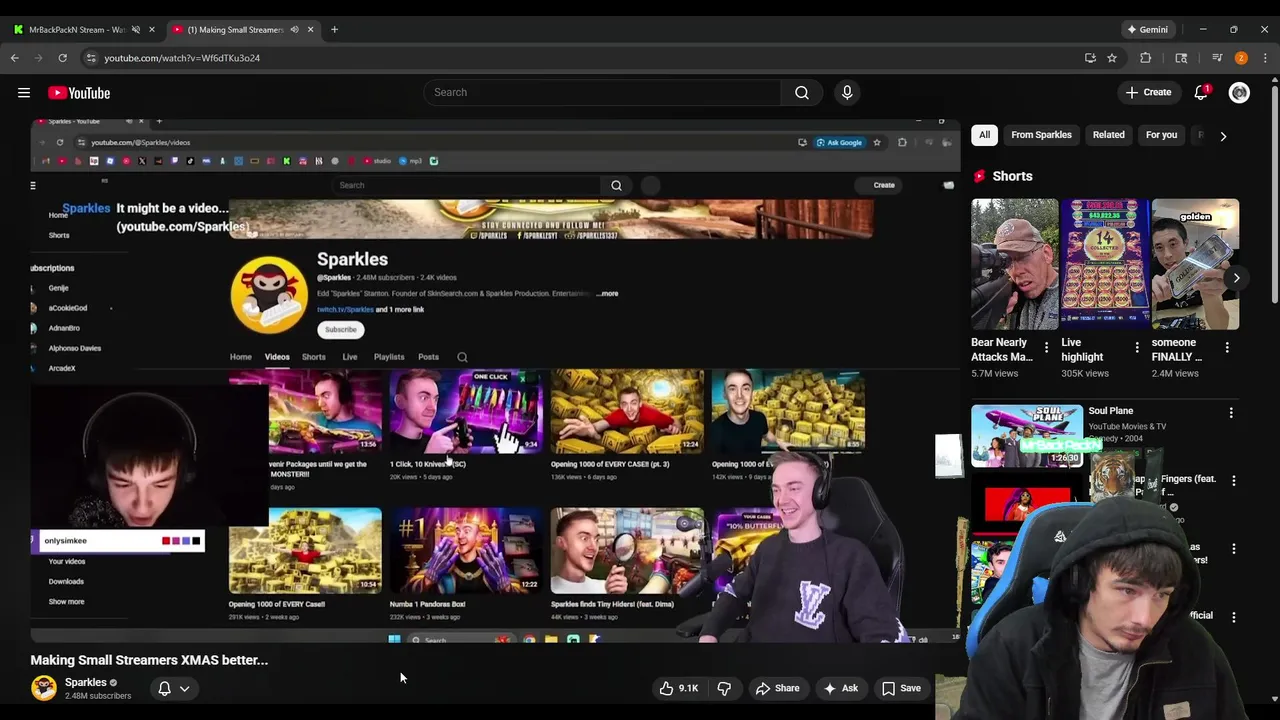Reload the page with the refresh icon
1280x720 pixels.
click(x=62, y=58)
